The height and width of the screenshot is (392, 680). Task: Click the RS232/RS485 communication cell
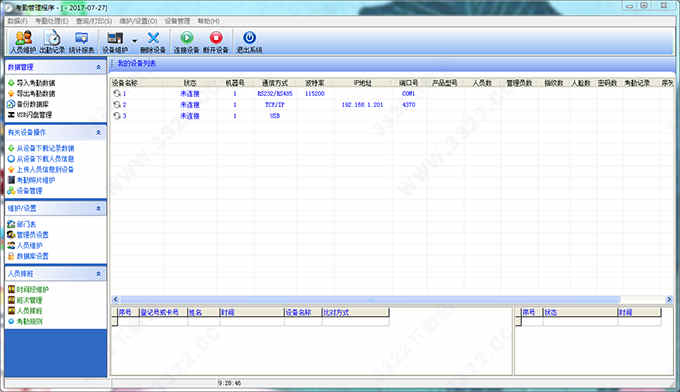(275, 94)
